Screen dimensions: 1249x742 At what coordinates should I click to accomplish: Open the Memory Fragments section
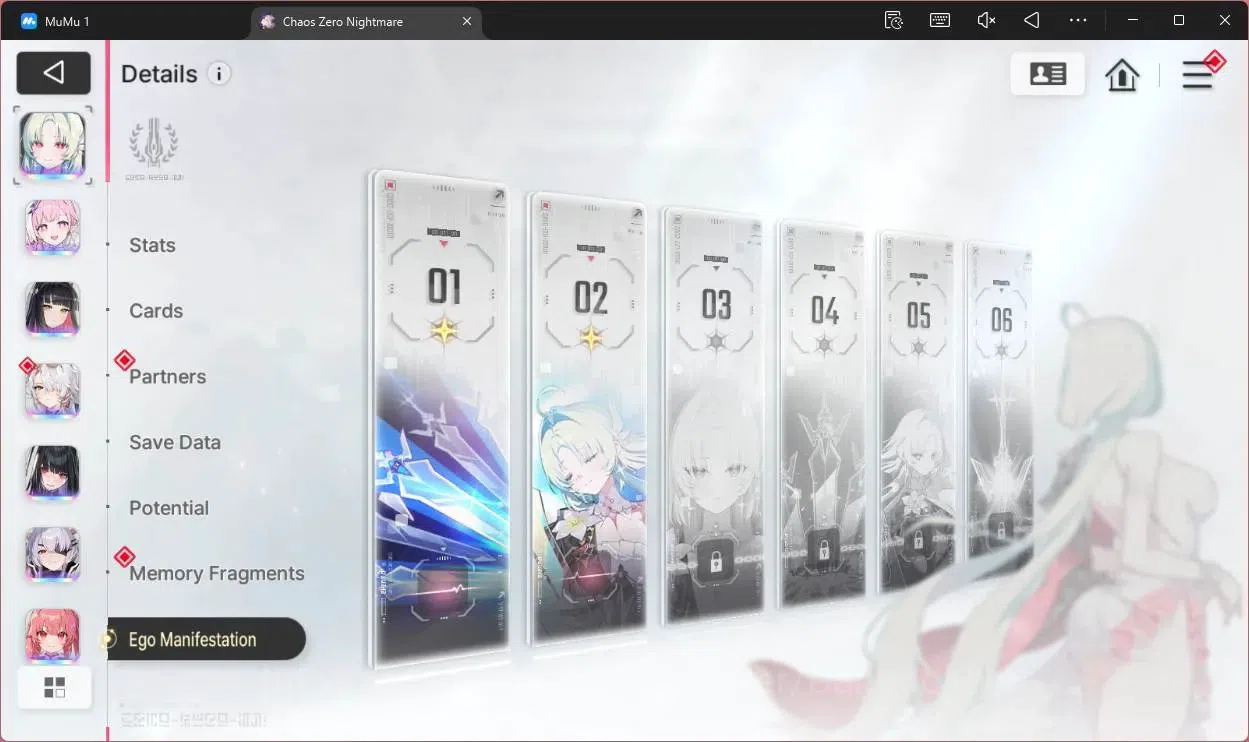pos(216,574)
